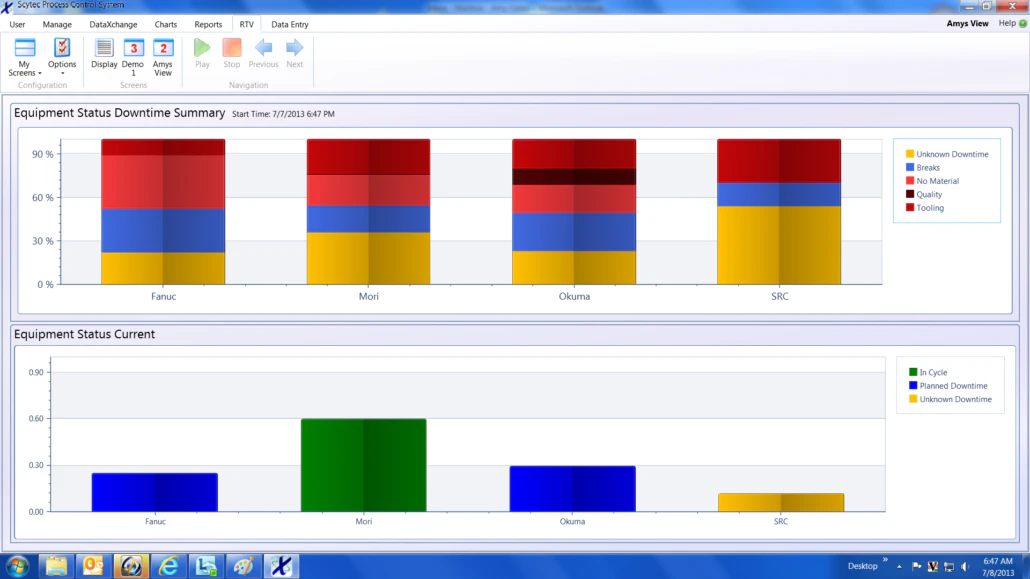The width and height of the screenshot is (1030, 579).
Task: Toggle the In Cycle legend entry
Action: coord(935,372)
